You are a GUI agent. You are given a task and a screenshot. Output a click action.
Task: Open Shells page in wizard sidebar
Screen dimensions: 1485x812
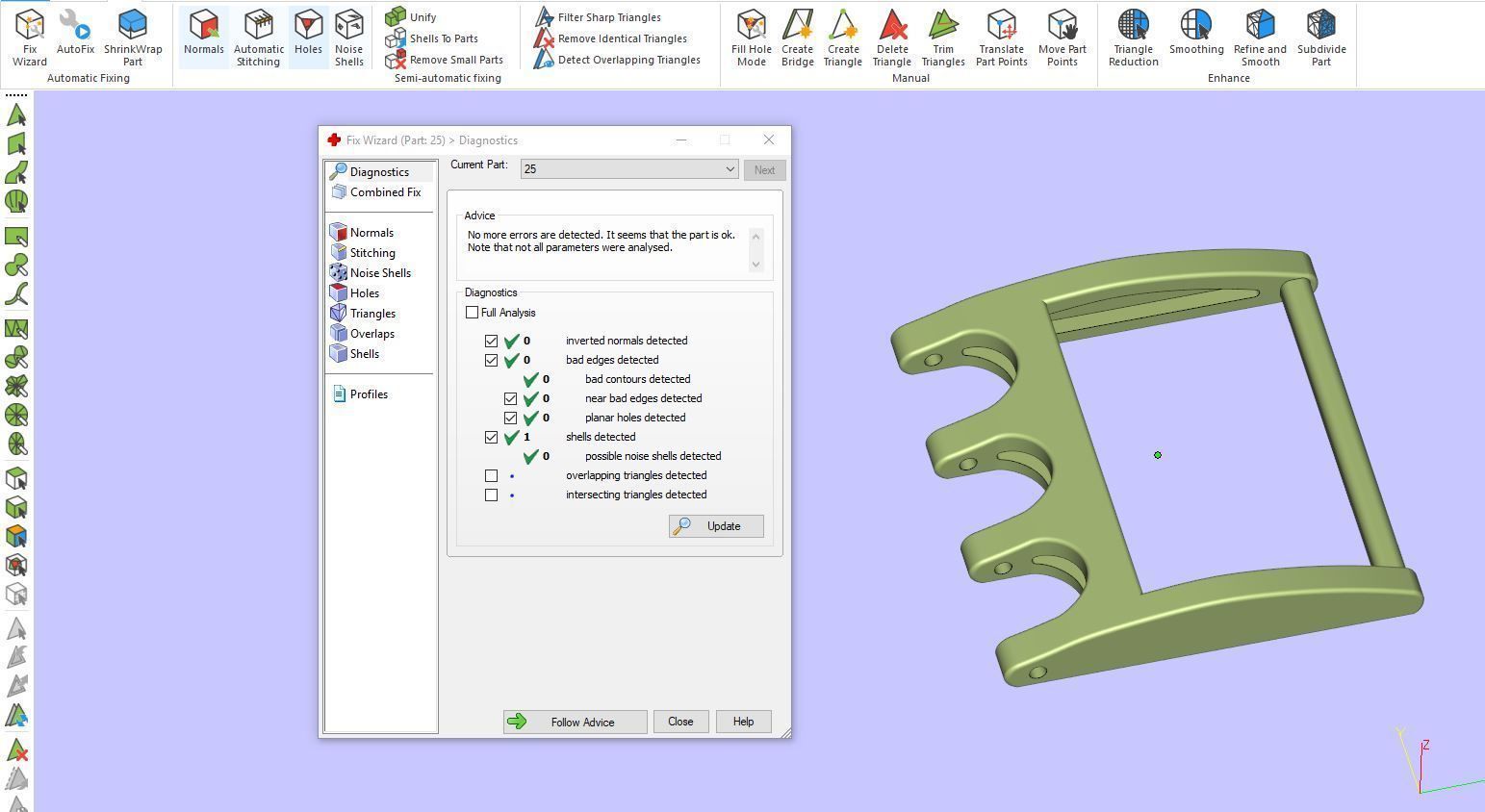click(364, 354)
